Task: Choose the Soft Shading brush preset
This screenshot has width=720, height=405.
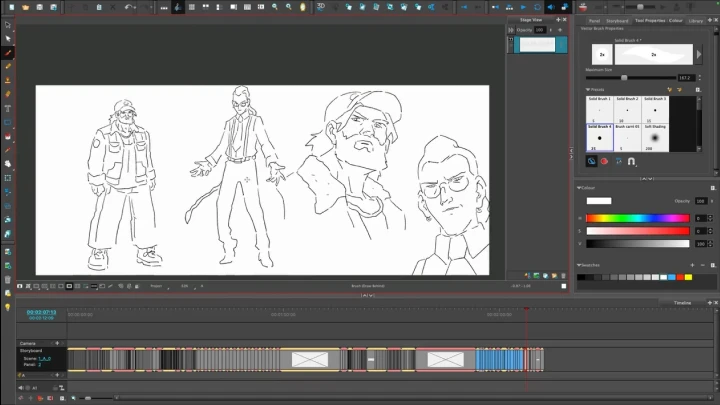Action: [x=655, y=137]
